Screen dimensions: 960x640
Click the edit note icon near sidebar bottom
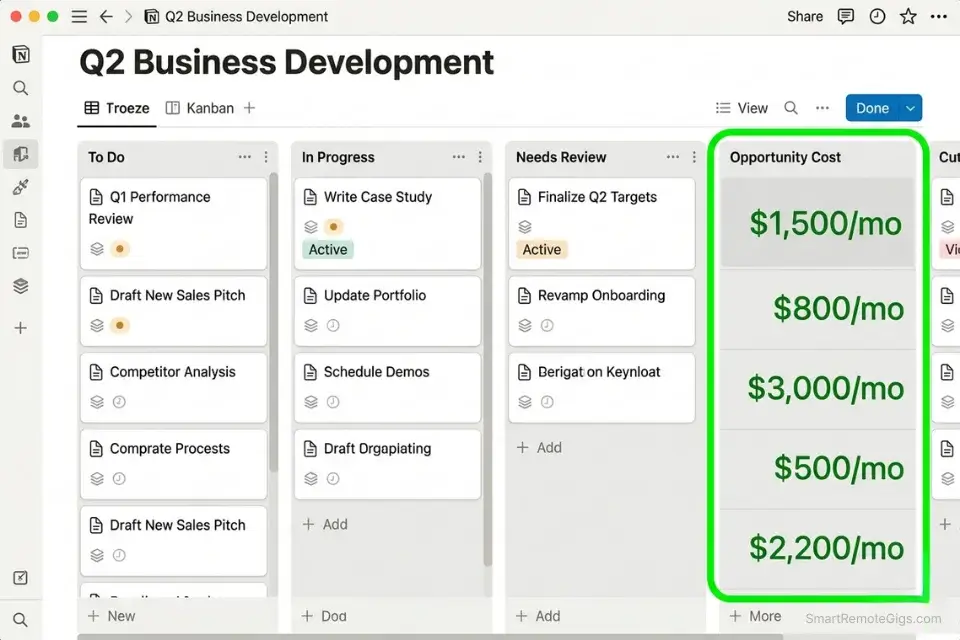tap(21, 578)
